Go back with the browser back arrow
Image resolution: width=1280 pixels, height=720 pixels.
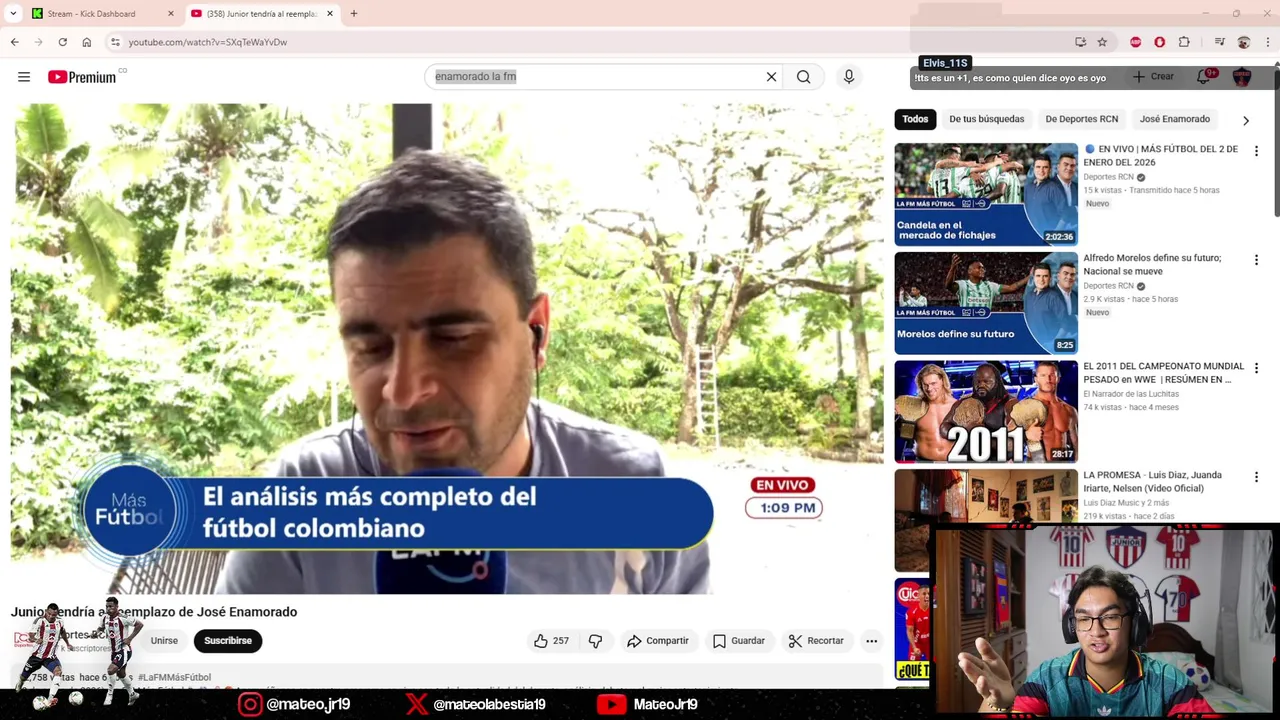14,42
